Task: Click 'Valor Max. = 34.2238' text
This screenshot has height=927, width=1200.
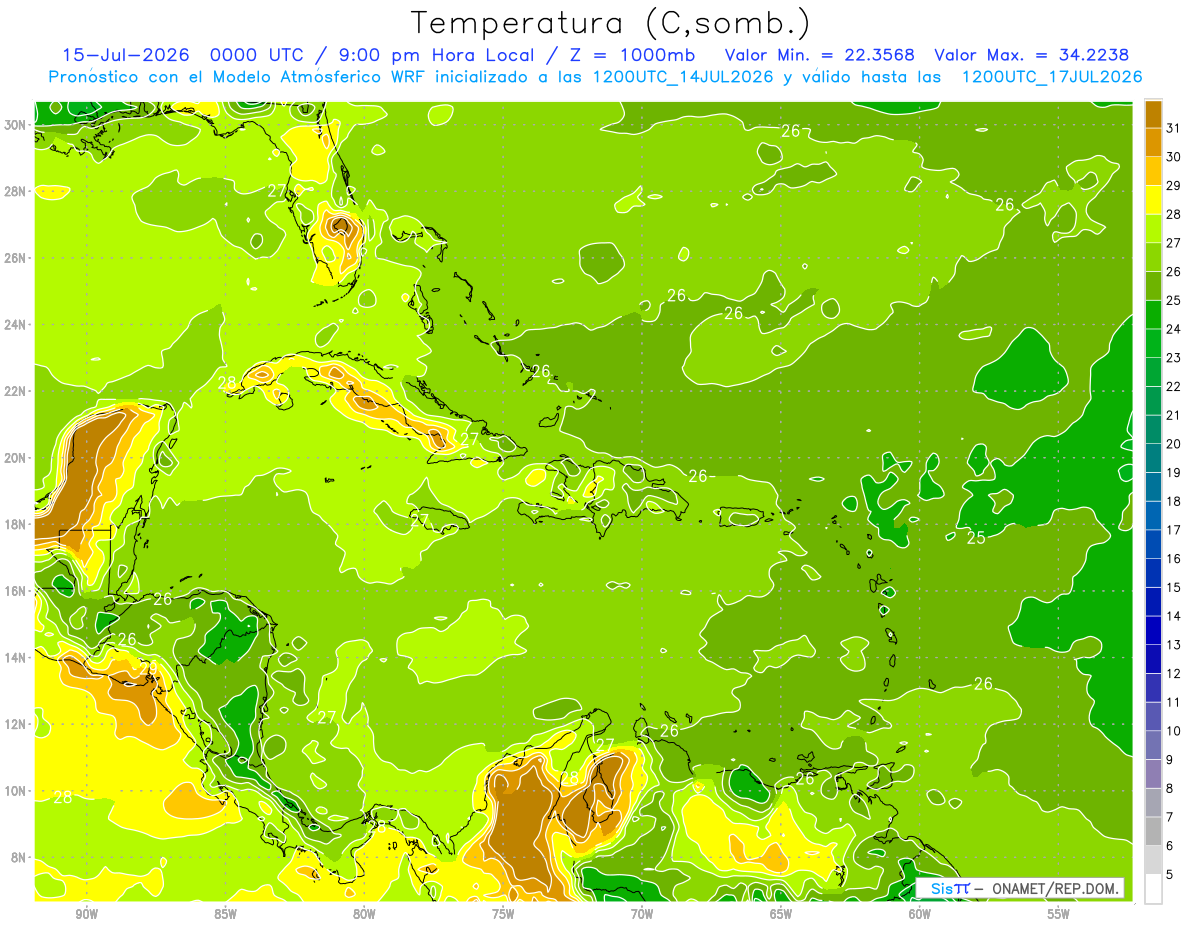Action: (x=1034, y=55)
